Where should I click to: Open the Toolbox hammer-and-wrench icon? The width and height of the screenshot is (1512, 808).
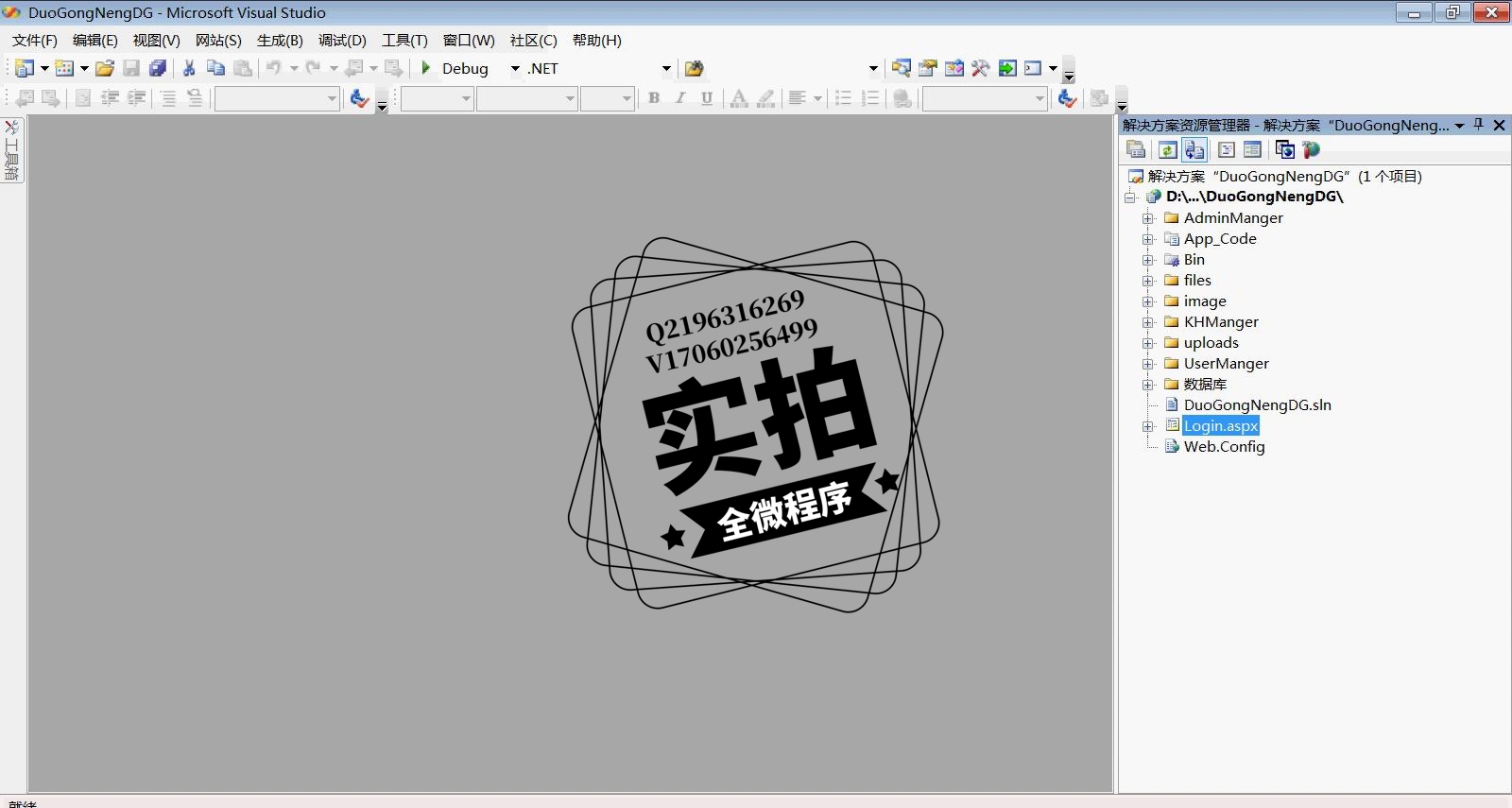pyautogui.click(x=981, y=68)
